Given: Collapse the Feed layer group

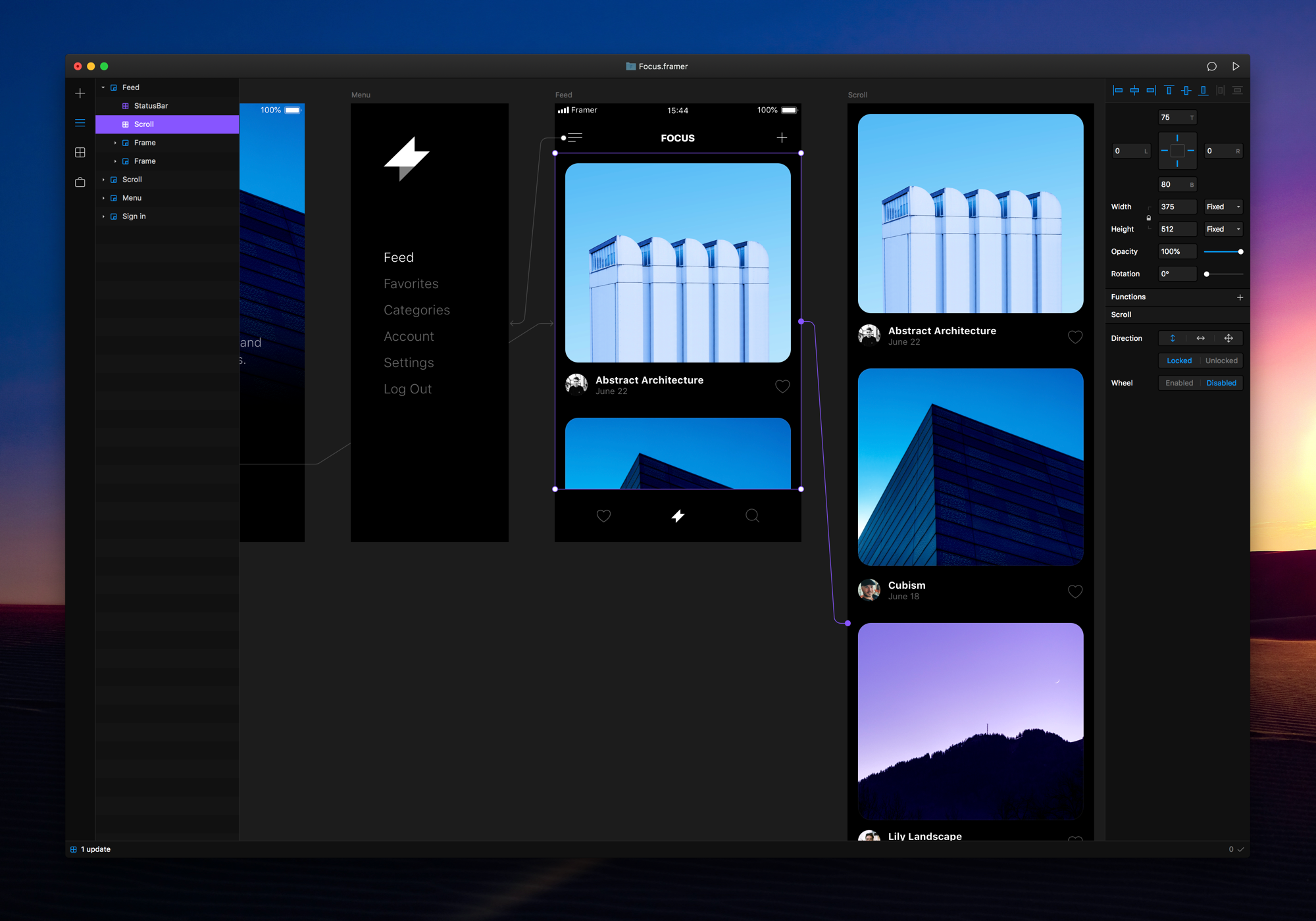Looking at the screenshot, I should 103,87.
